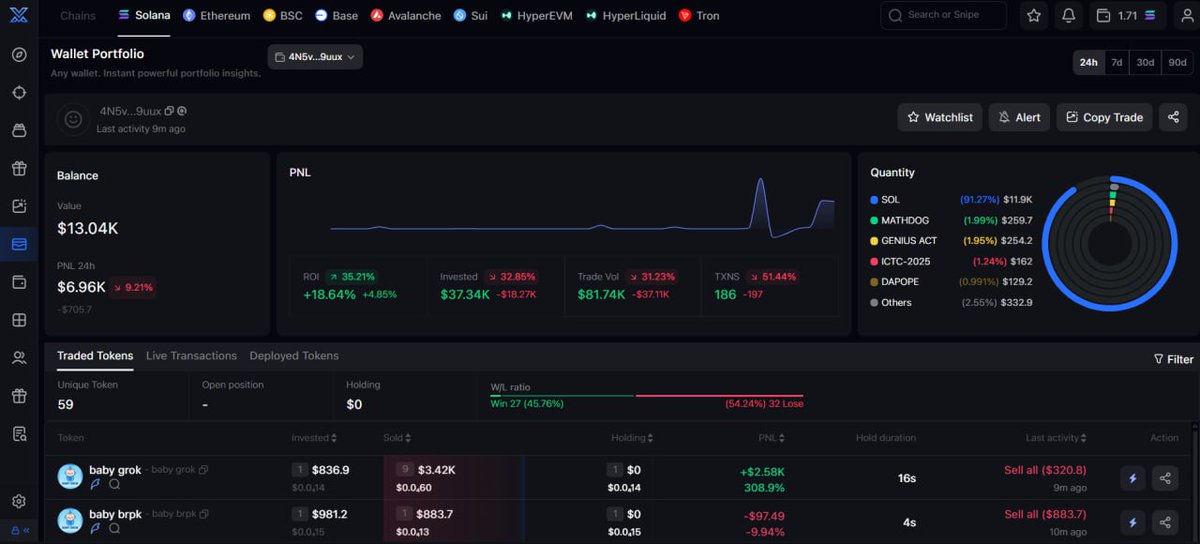Click the yellow GENIUS ACT legend dot

coord(874,241)
